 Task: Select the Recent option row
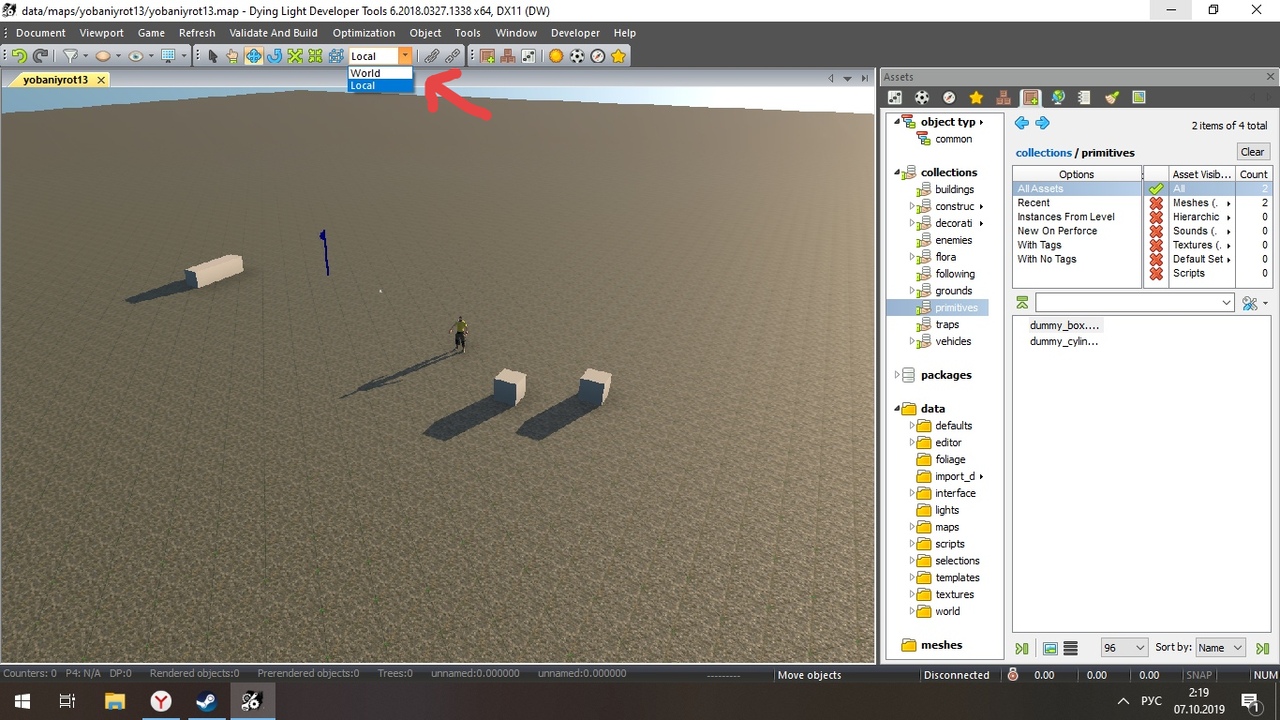tap(1077, 203)
